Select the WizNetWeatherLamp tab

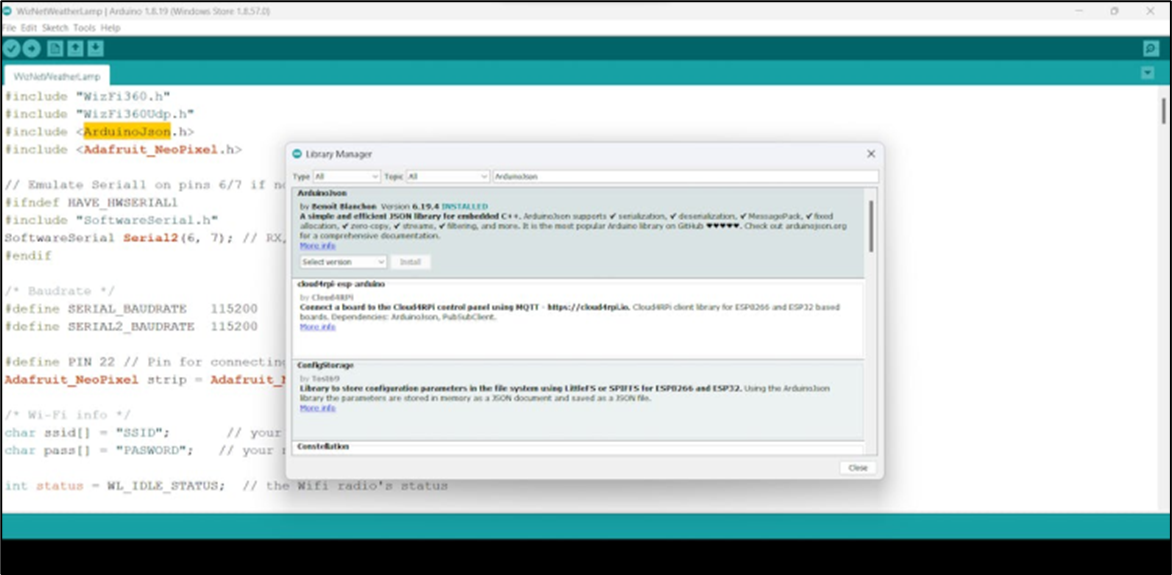(x=57, y=76)
